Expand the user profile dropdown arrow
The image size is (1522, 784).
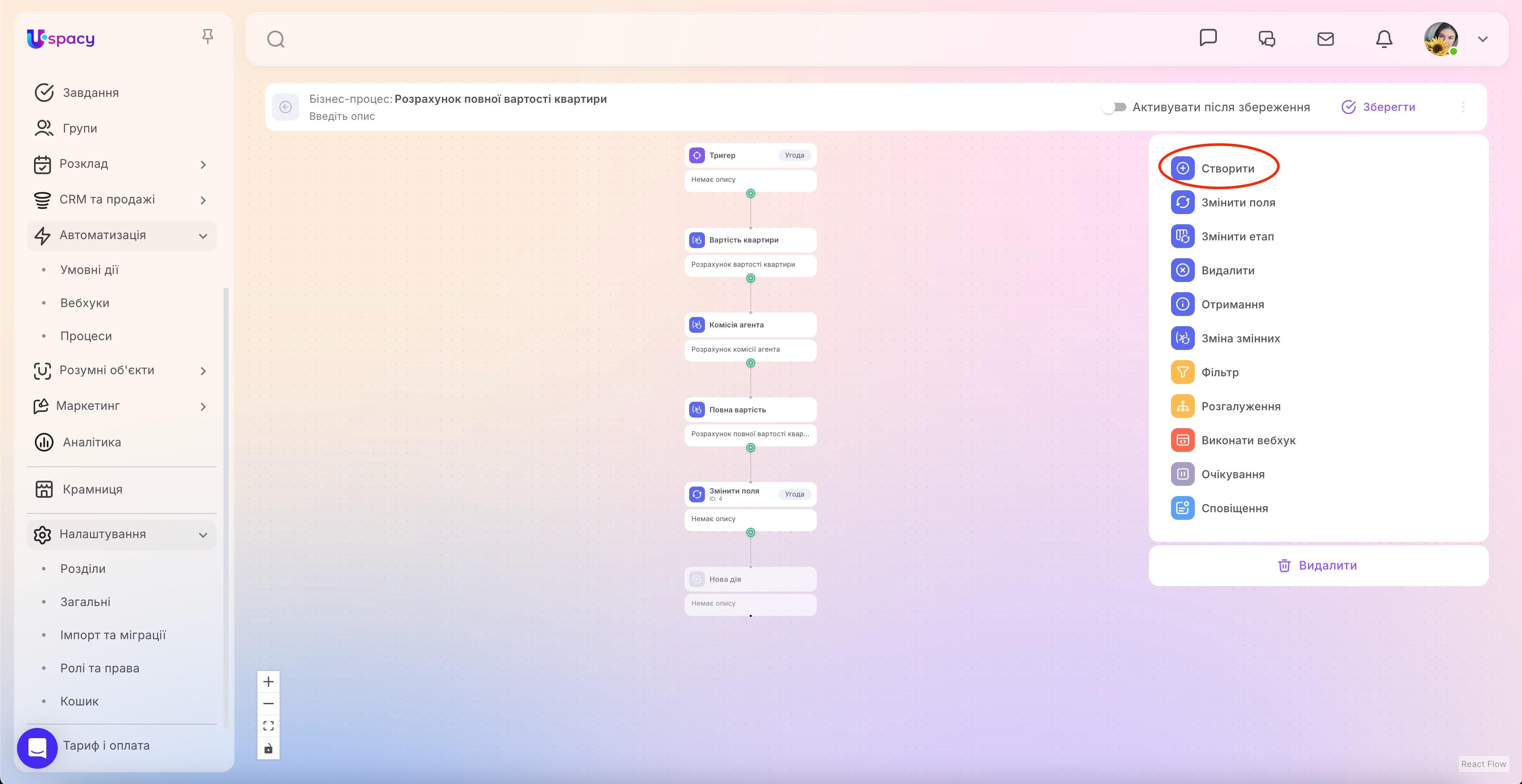[x=1482, y=39]
